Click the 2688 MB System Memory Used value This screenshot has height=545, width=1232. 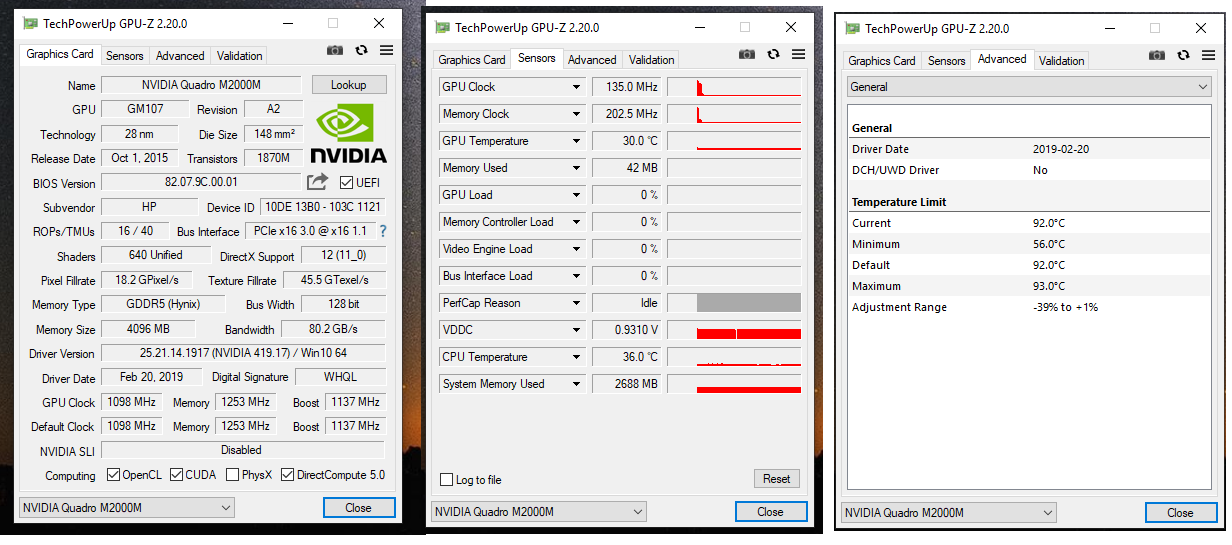click(627, 384)
